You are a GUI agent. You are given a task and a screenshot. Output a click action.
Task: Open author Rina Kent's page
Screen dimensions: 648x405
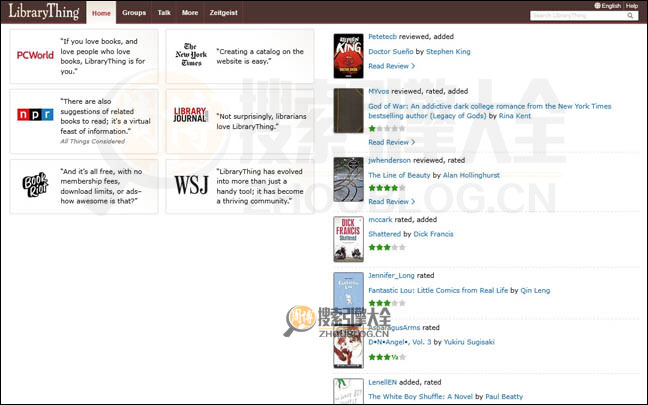(x=515, y=116)
